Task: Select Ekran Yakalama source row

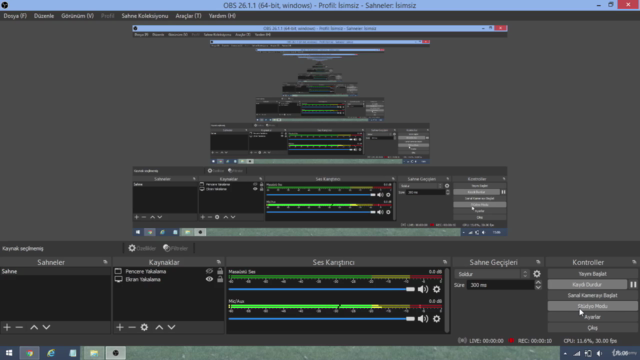Action: [169, 279]
